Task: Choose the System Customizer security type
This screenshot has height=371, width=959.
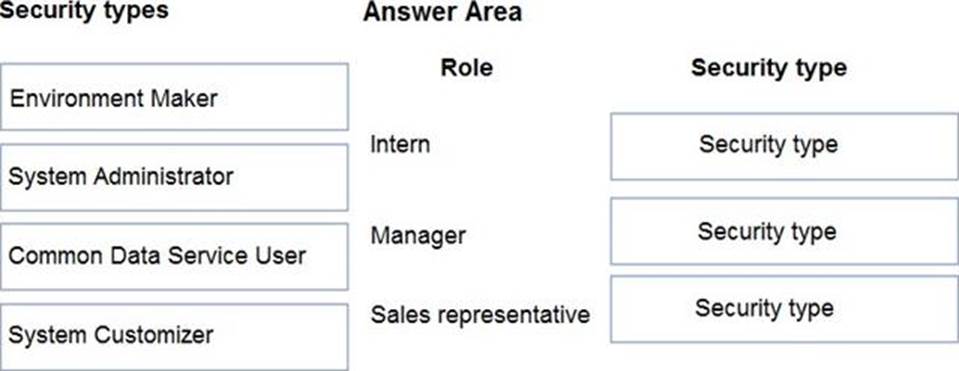Action: [x=174, y=337]
